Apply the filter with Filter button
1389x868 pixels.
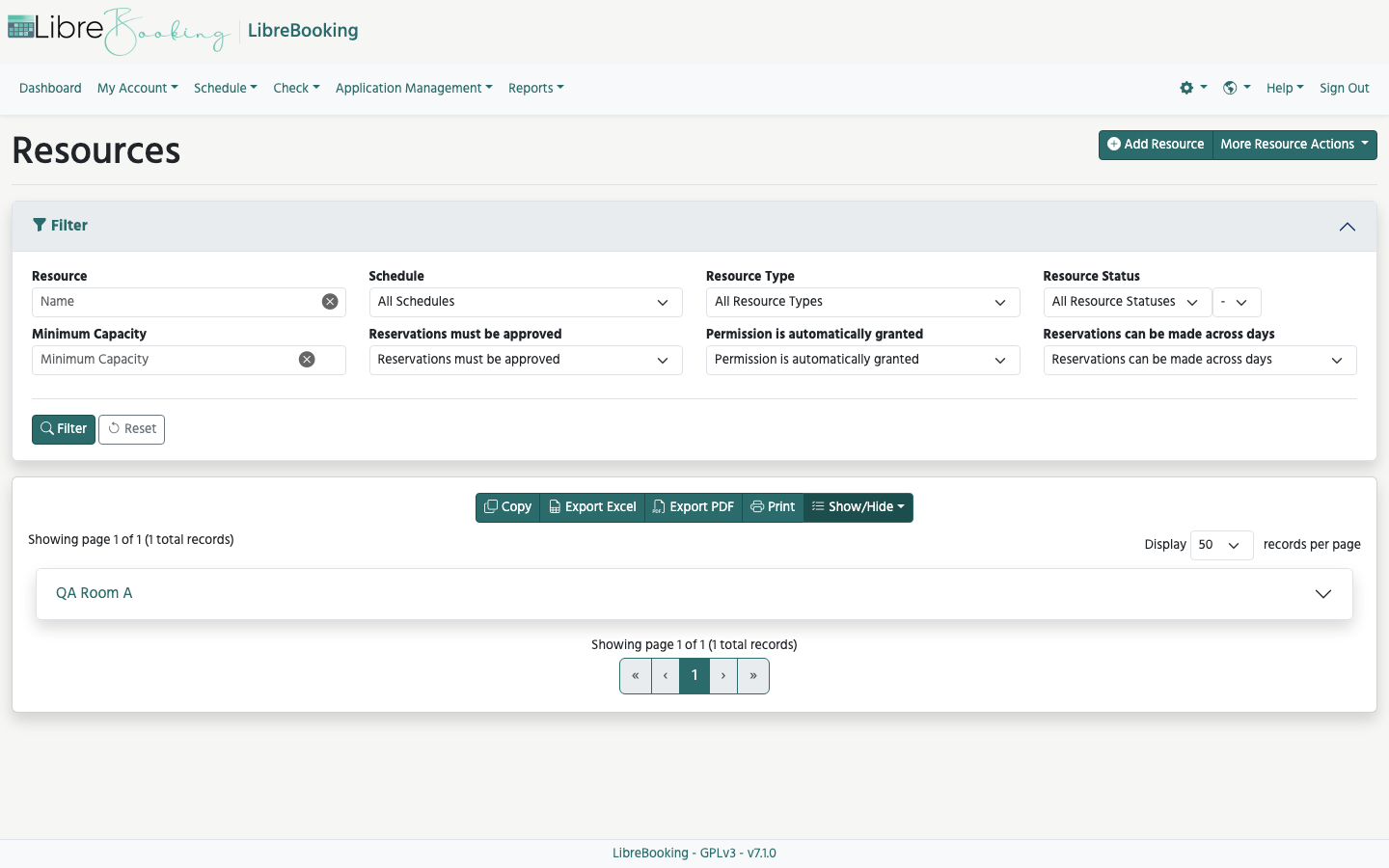[64, 429]
